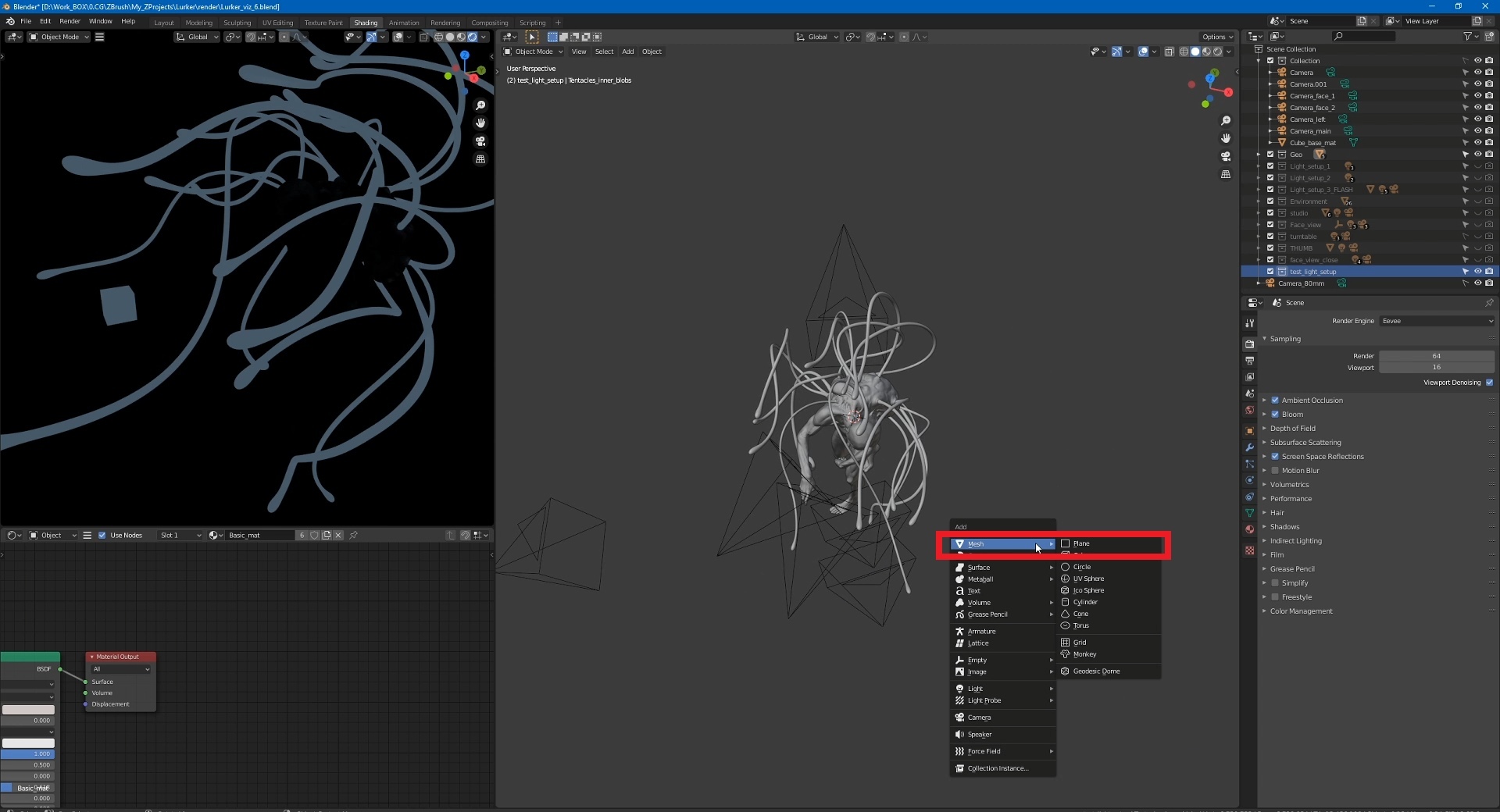1500x812 pixels.
Task: Open the Render menu in the top bar
Action: (x=70, y=21)
